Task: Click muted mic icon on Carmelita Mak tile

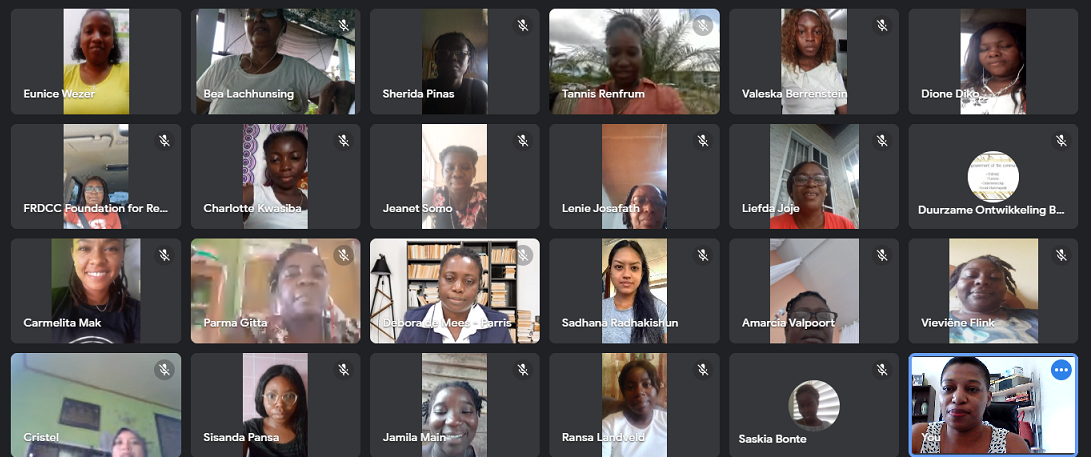Action: [164, 255]
